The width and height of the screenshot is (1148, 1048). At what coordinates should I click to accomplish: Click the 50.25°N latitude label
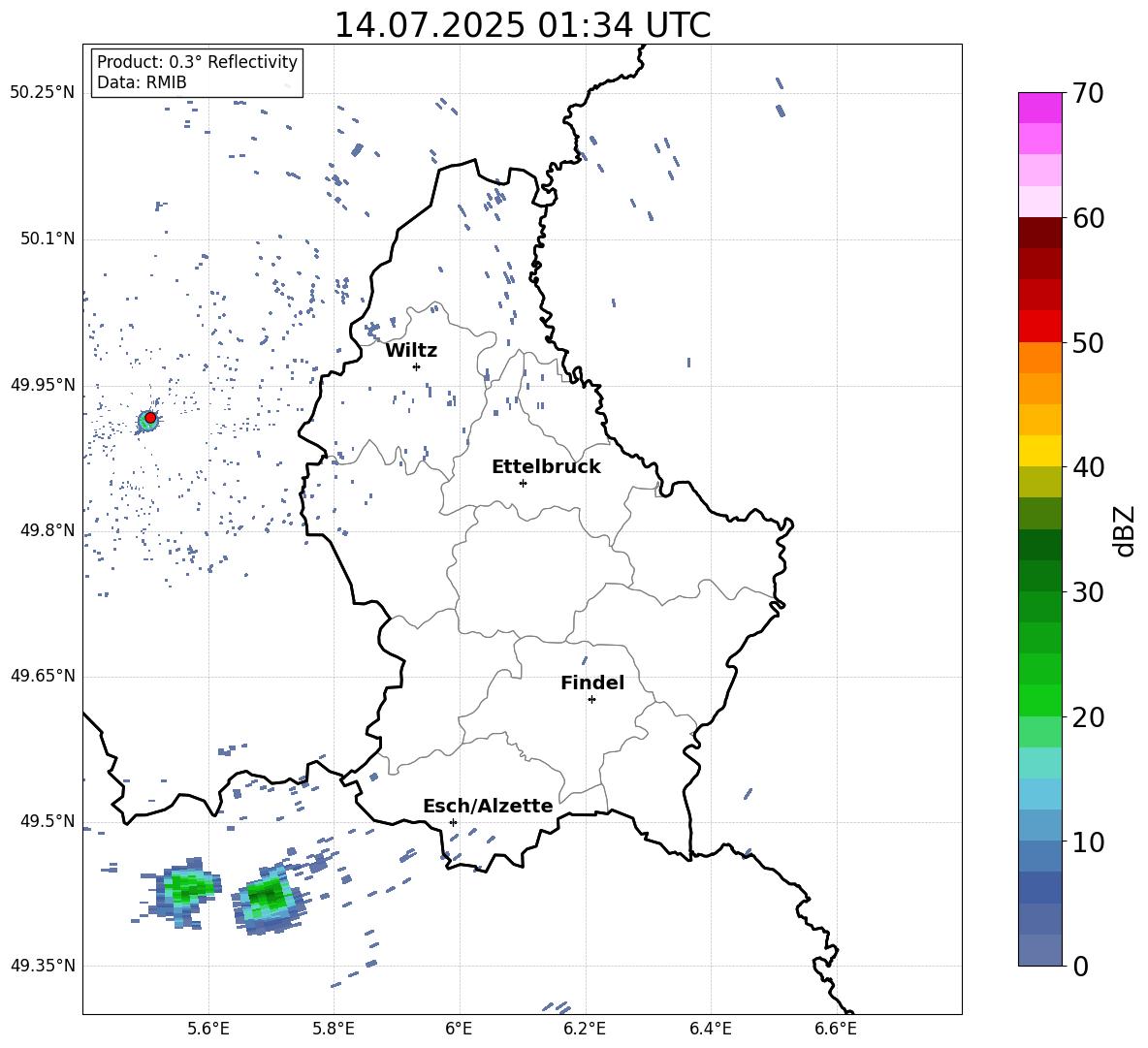click(x=43, y=93)
